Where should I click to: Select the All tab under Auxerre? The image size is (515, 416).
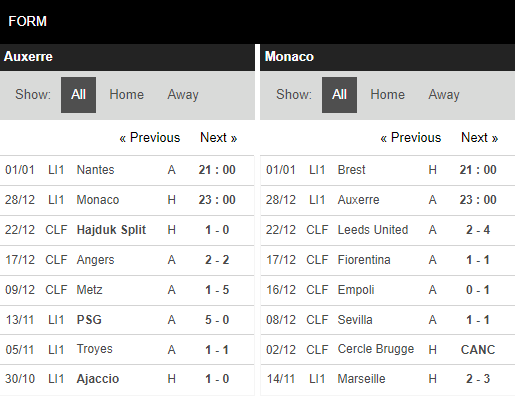(x=78, y=95)
